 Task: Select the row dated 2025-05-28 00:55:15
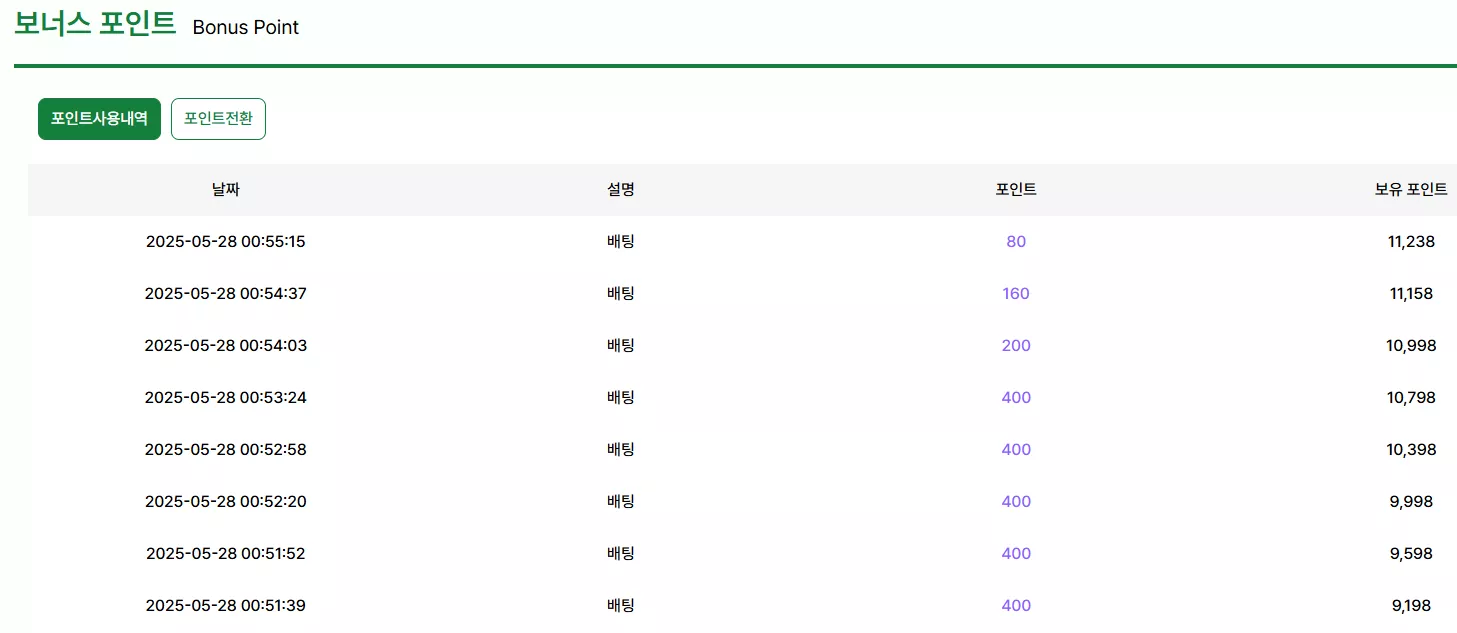pyautogui.click(x=742, y=241)
